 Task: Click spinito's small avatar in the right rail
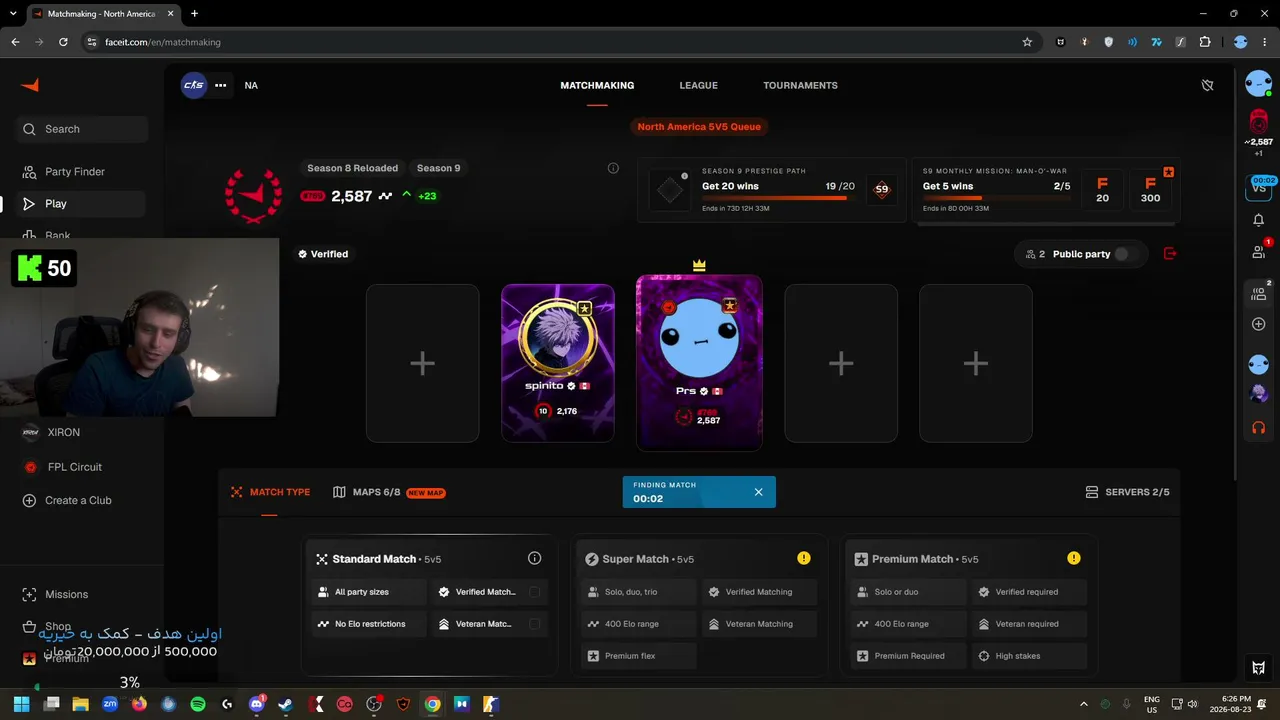(1259, 393)
